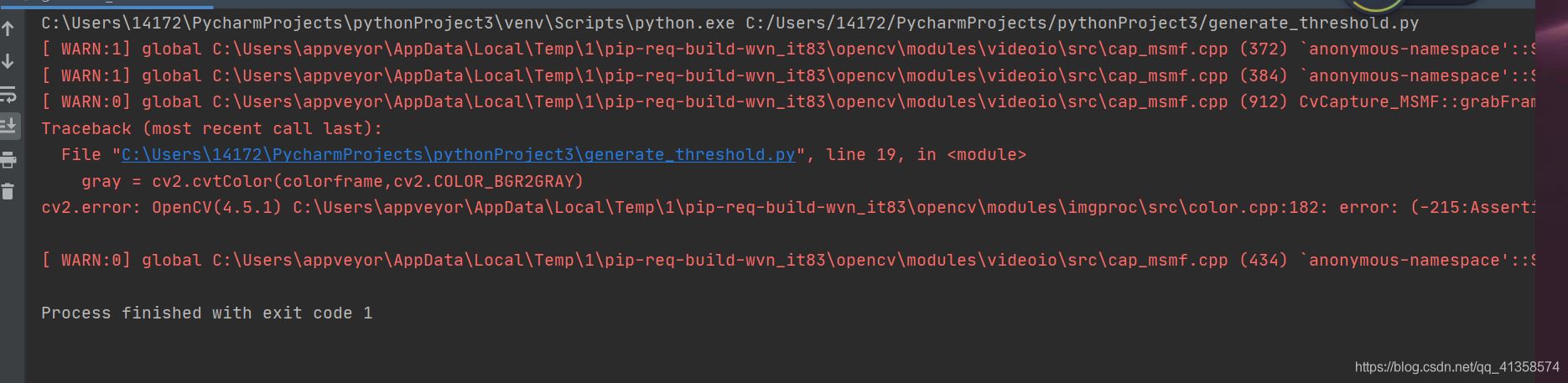This screenshot has width=1568, height=383.
Task: Clear all console output with trash icon
Action: [x=8, y=192]
